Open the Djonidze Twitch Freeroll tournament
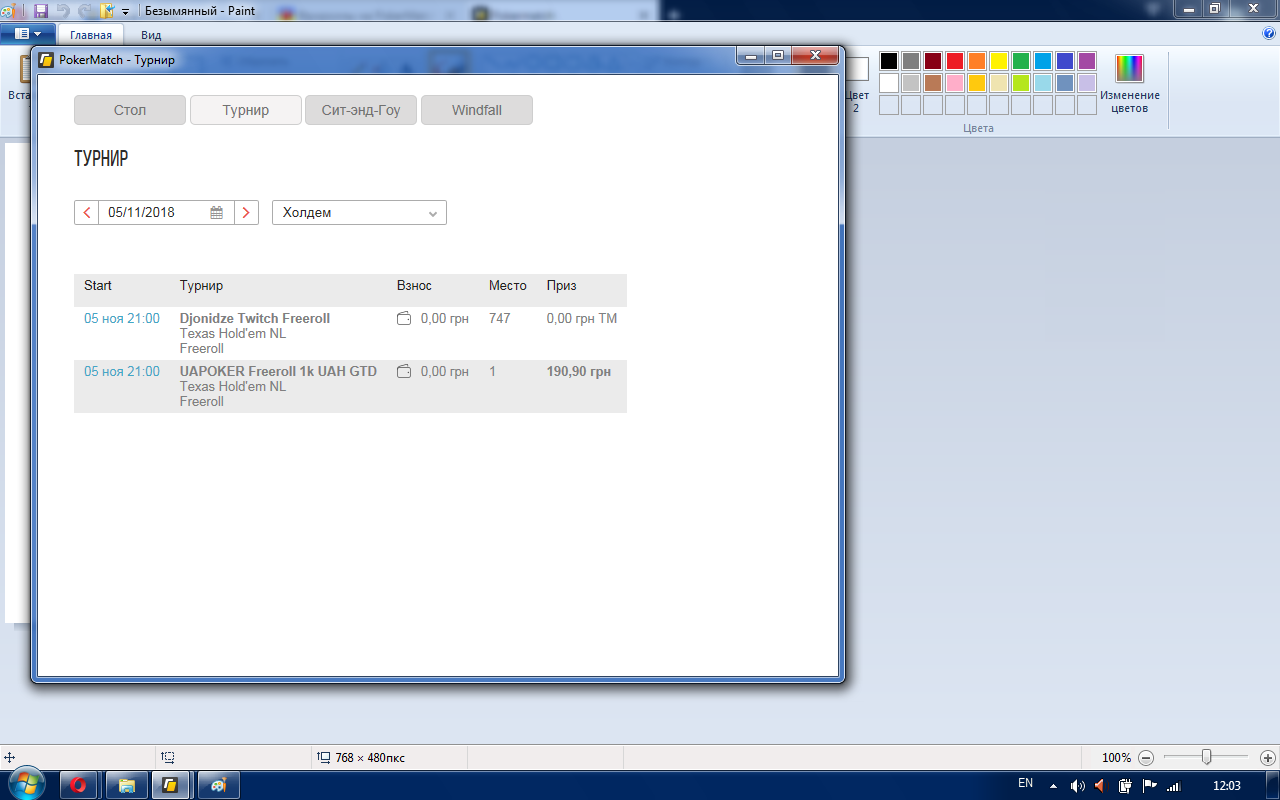This screenshot has height=800, width=1280. click(255, 318)
